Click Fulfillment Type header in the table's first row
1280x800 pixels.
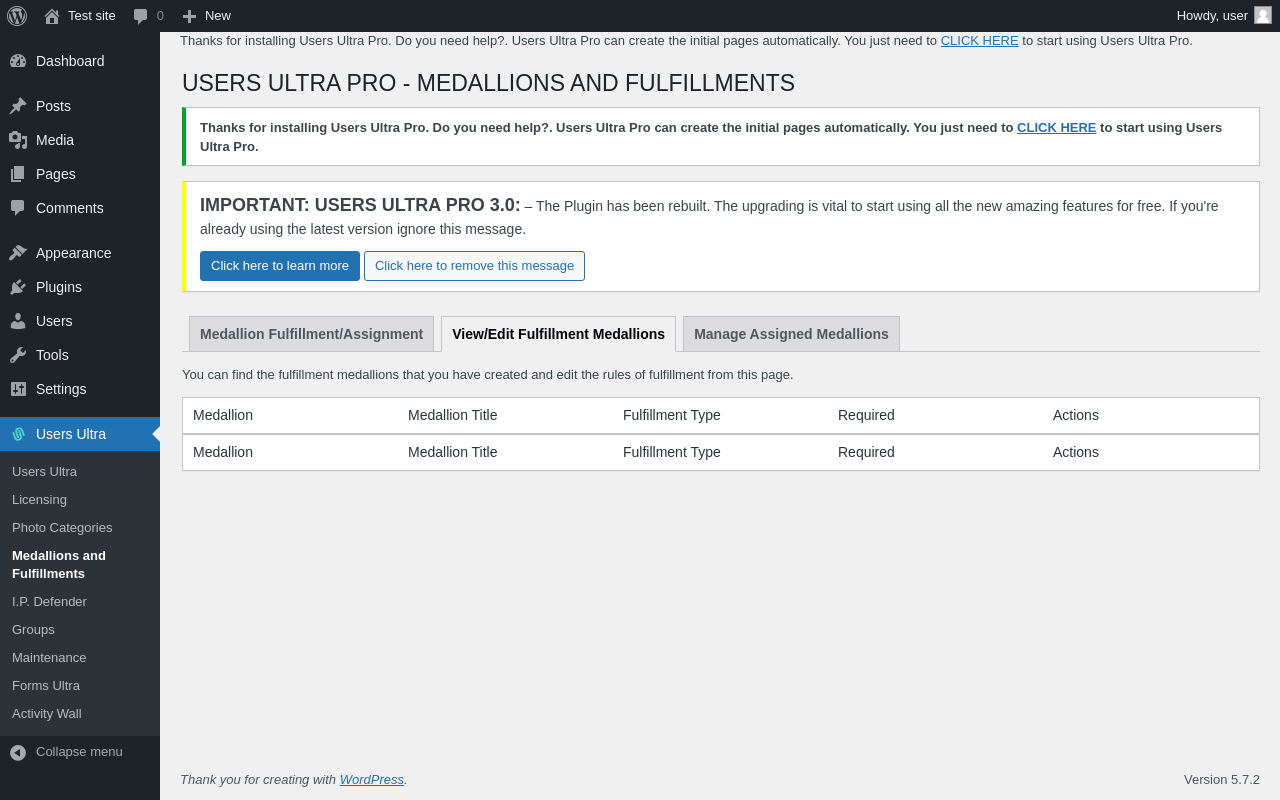pos(671,415)
